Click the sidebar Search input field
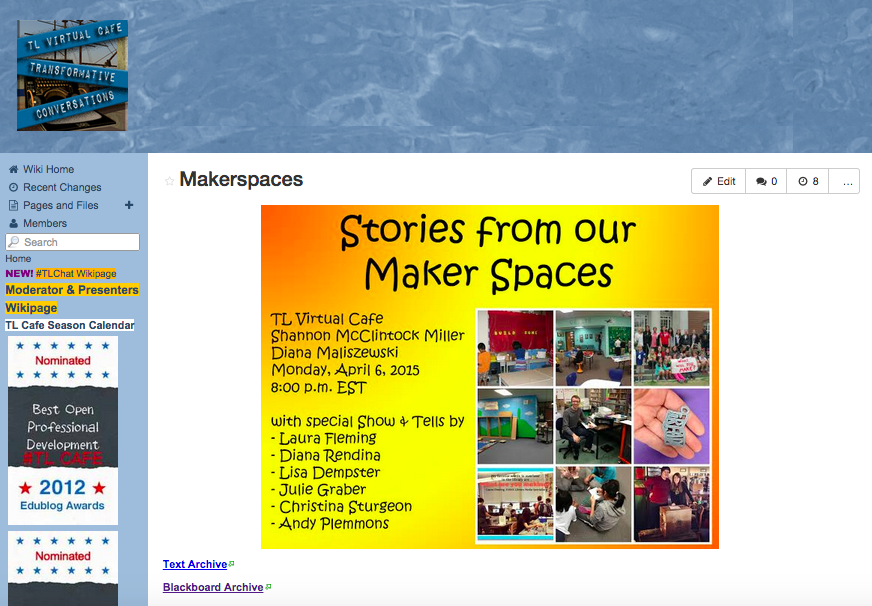This screenshot has width=872, height=606. (72, 242)
